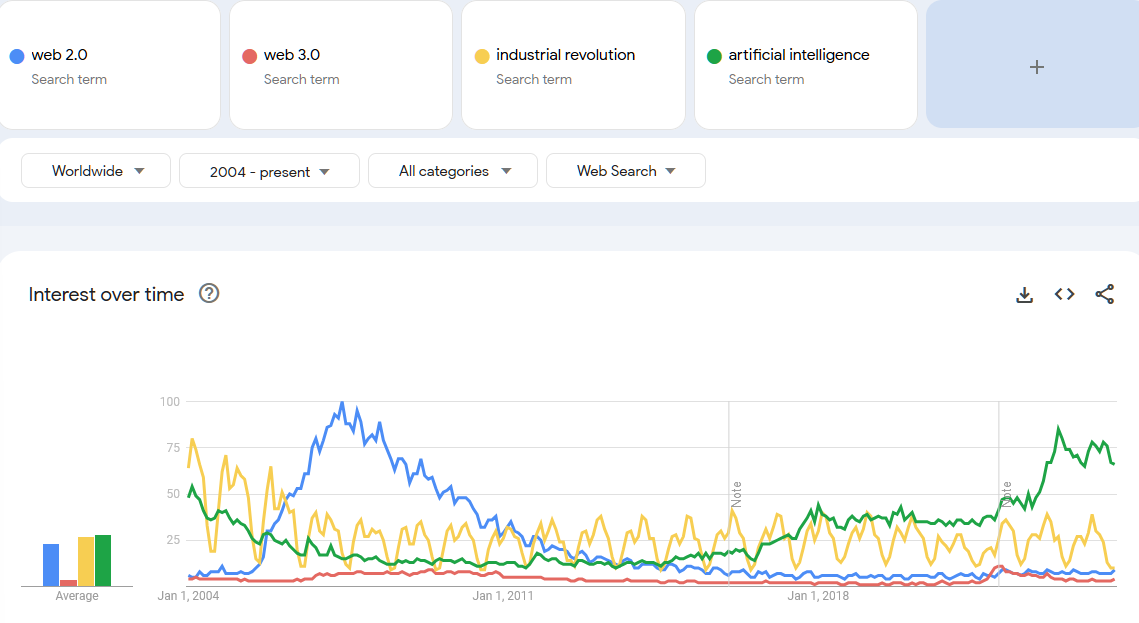Screen dimensions: 1139x623
Task: Edit the web 2.0 search term
Action: (60, 55)
